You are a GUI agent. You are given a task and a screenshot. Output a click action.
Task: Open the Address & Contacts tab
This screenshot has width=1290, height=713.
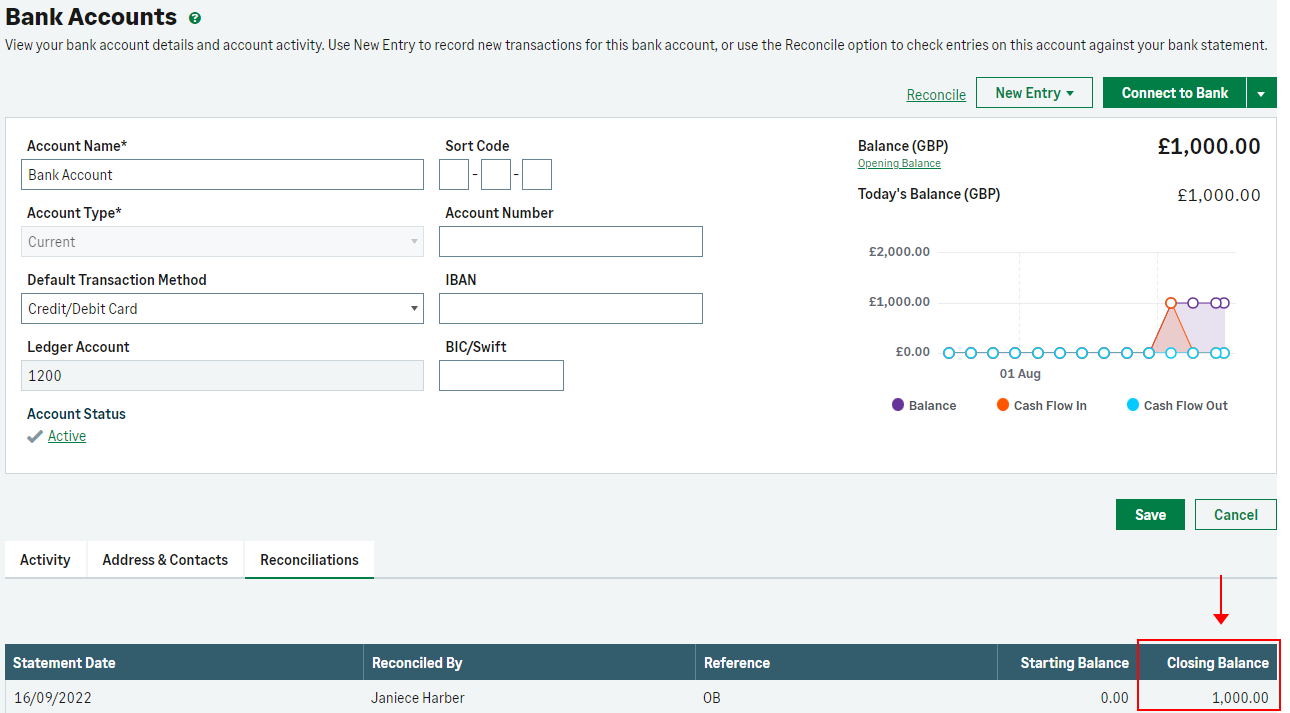coord(165,560)
